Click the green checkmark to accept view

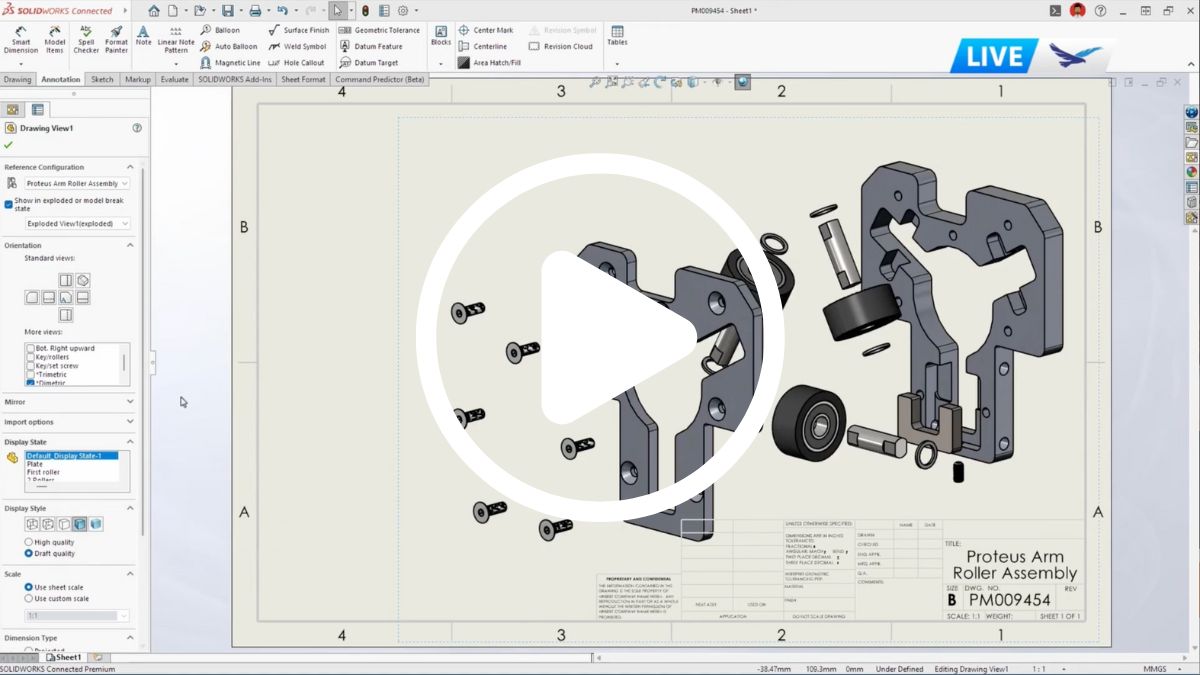(x=9, y=145)
